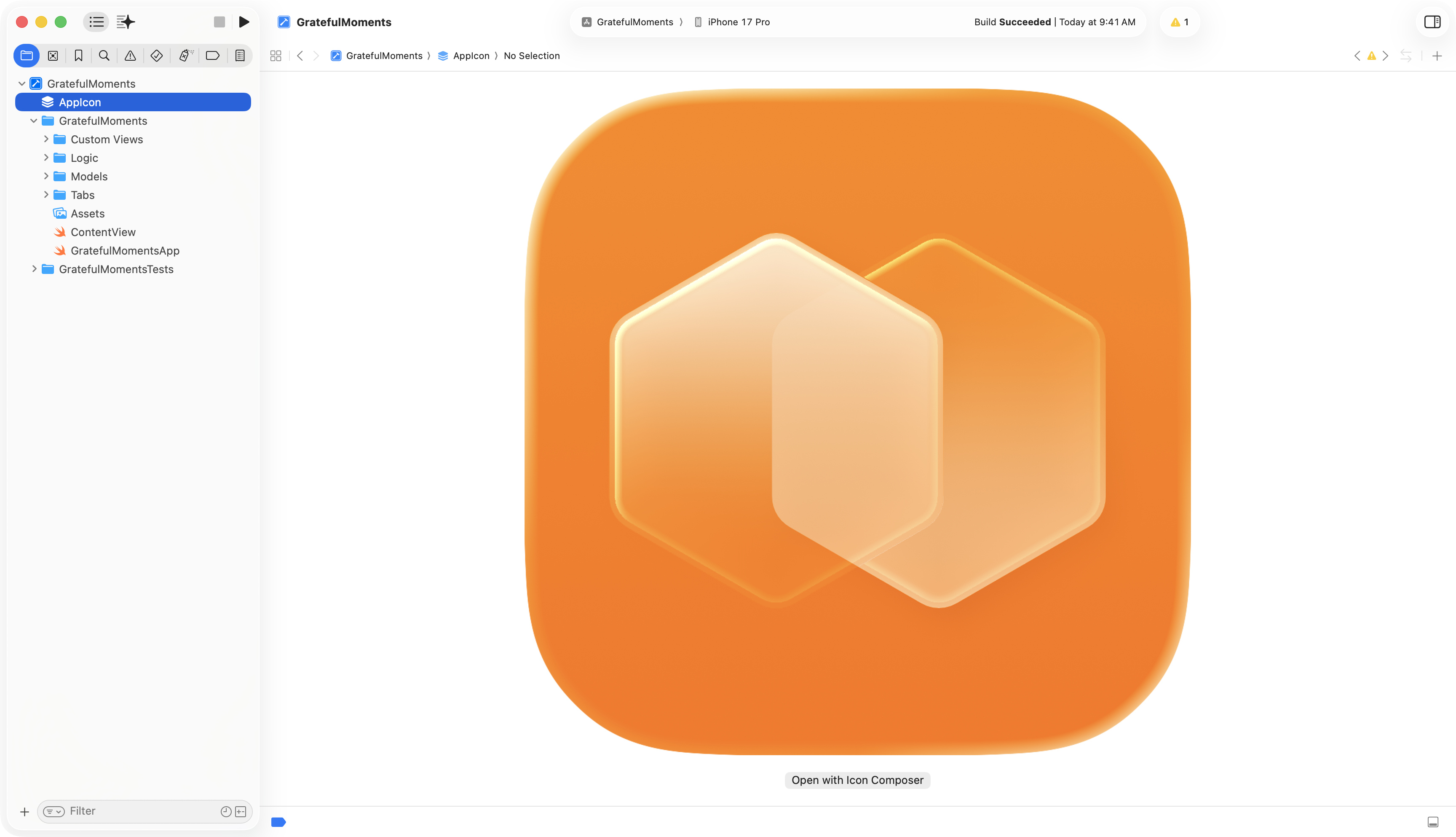Expand the Models folder
Screen dimensions: 1456x837
click(46, 177)
